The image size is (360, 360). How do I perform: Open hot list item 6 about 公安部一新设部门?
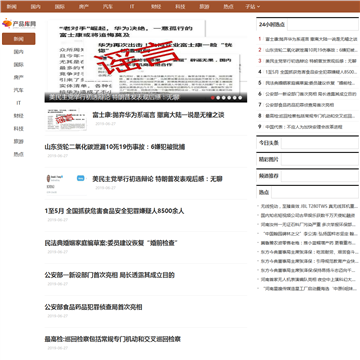point(311,94)
